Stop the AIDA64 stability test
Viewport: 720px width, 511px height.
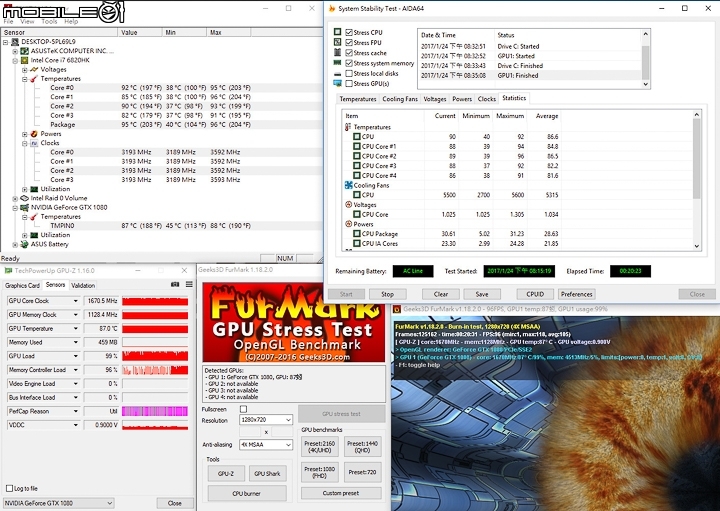coord(387,294)
